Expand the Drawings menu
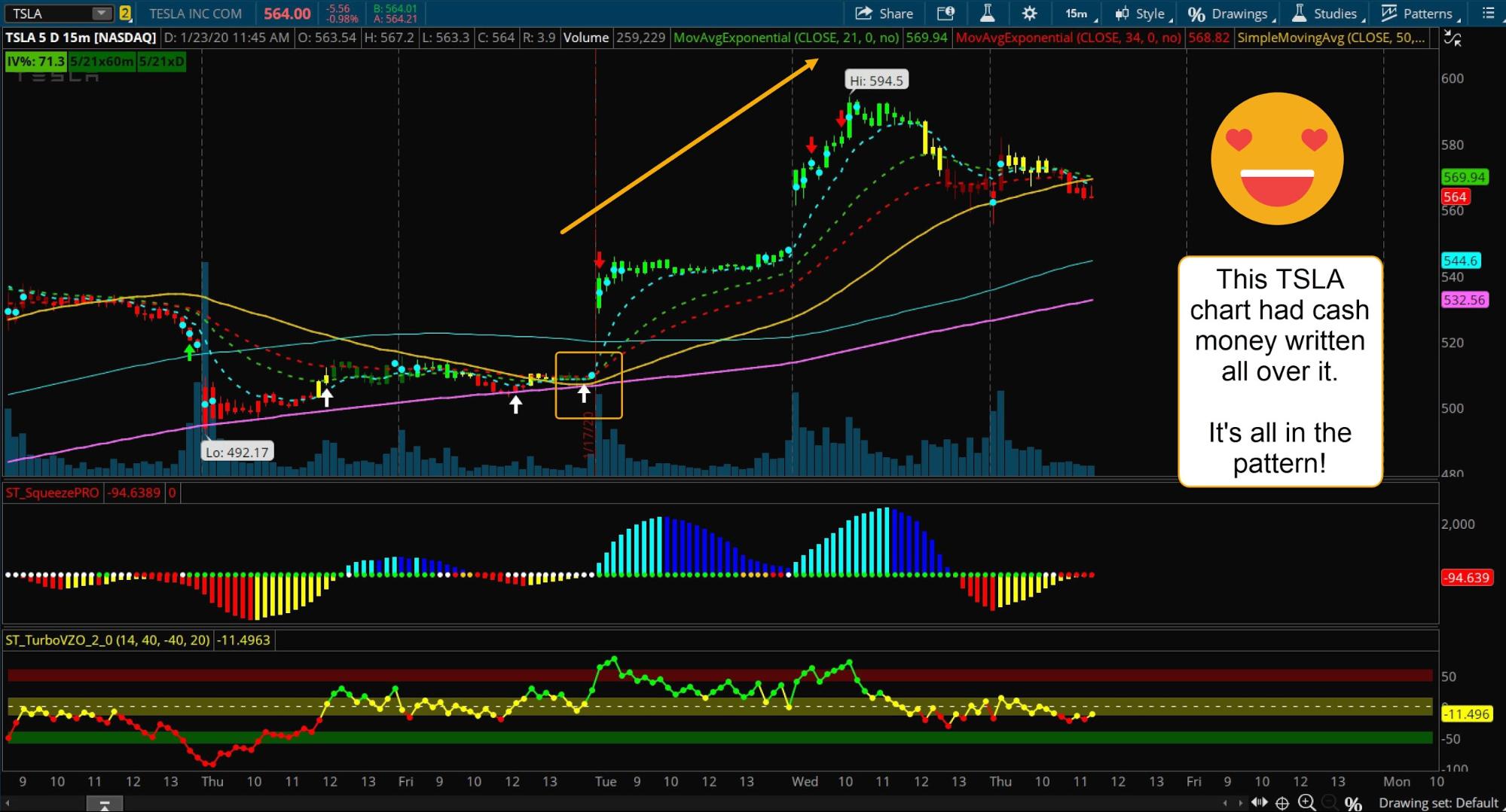This screenshot has height=812, width=1506. click(x=1230, y=14)
